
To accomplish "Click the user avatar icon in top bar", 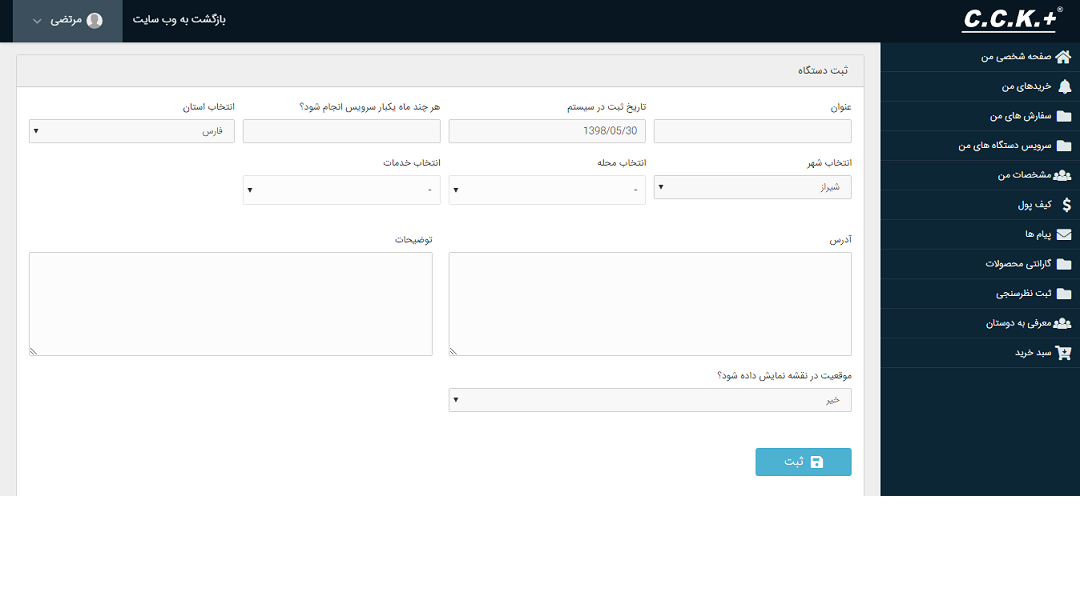I will tap(94, 20).
